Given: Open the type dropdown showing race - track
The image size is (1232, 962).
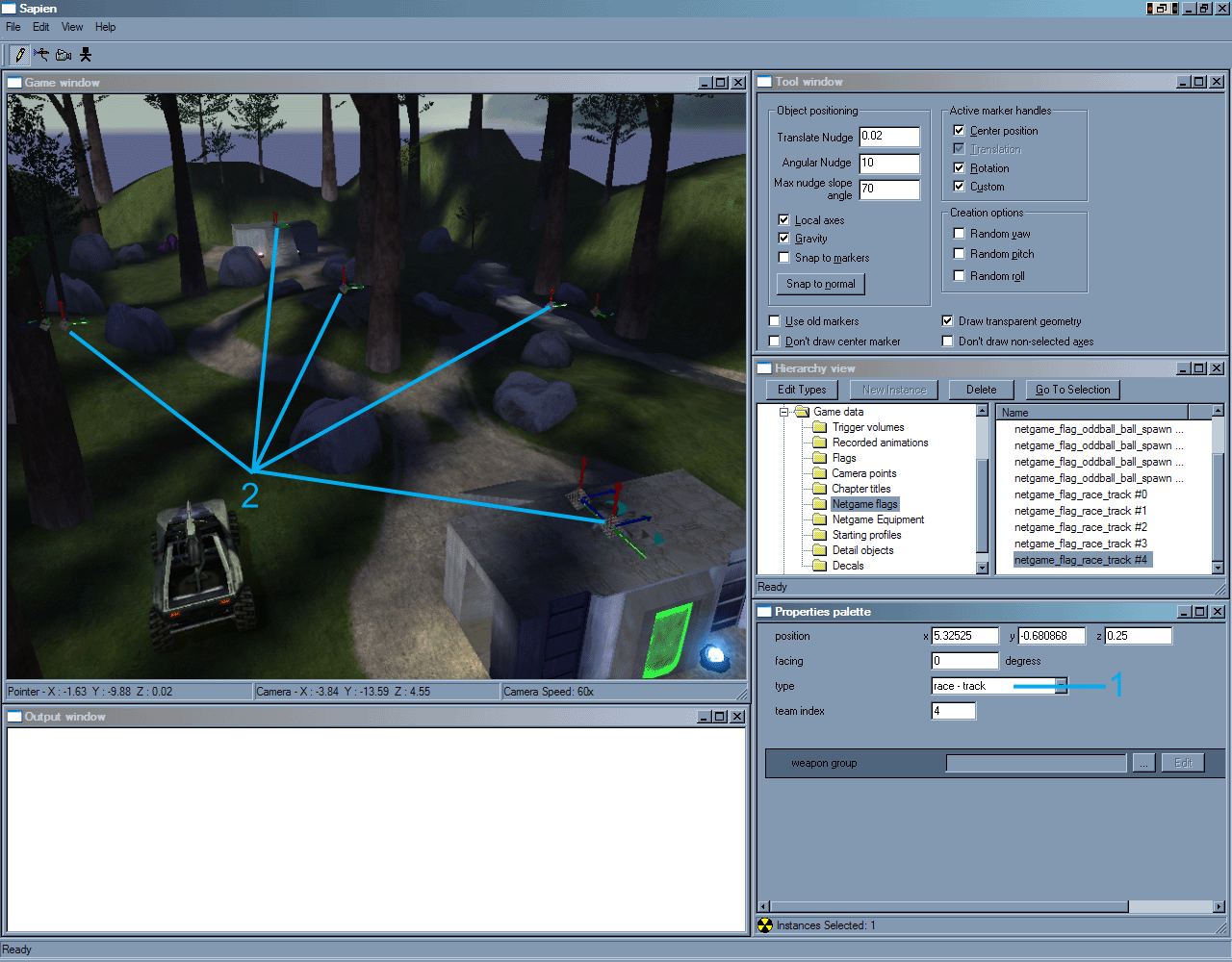Looking at the screenshot, I should tap(1061, 686).
